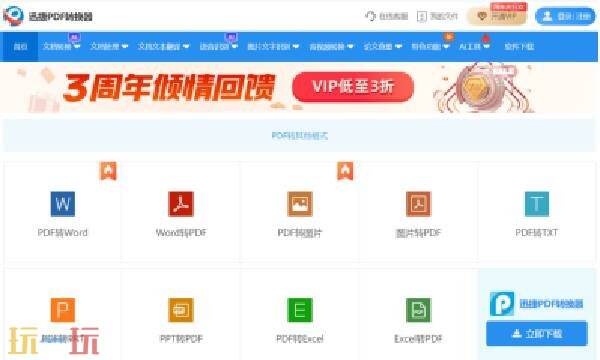Screen dimensions: 600x360
Task: Click the 登录/注册 login button
Action: tap(565, 16)
